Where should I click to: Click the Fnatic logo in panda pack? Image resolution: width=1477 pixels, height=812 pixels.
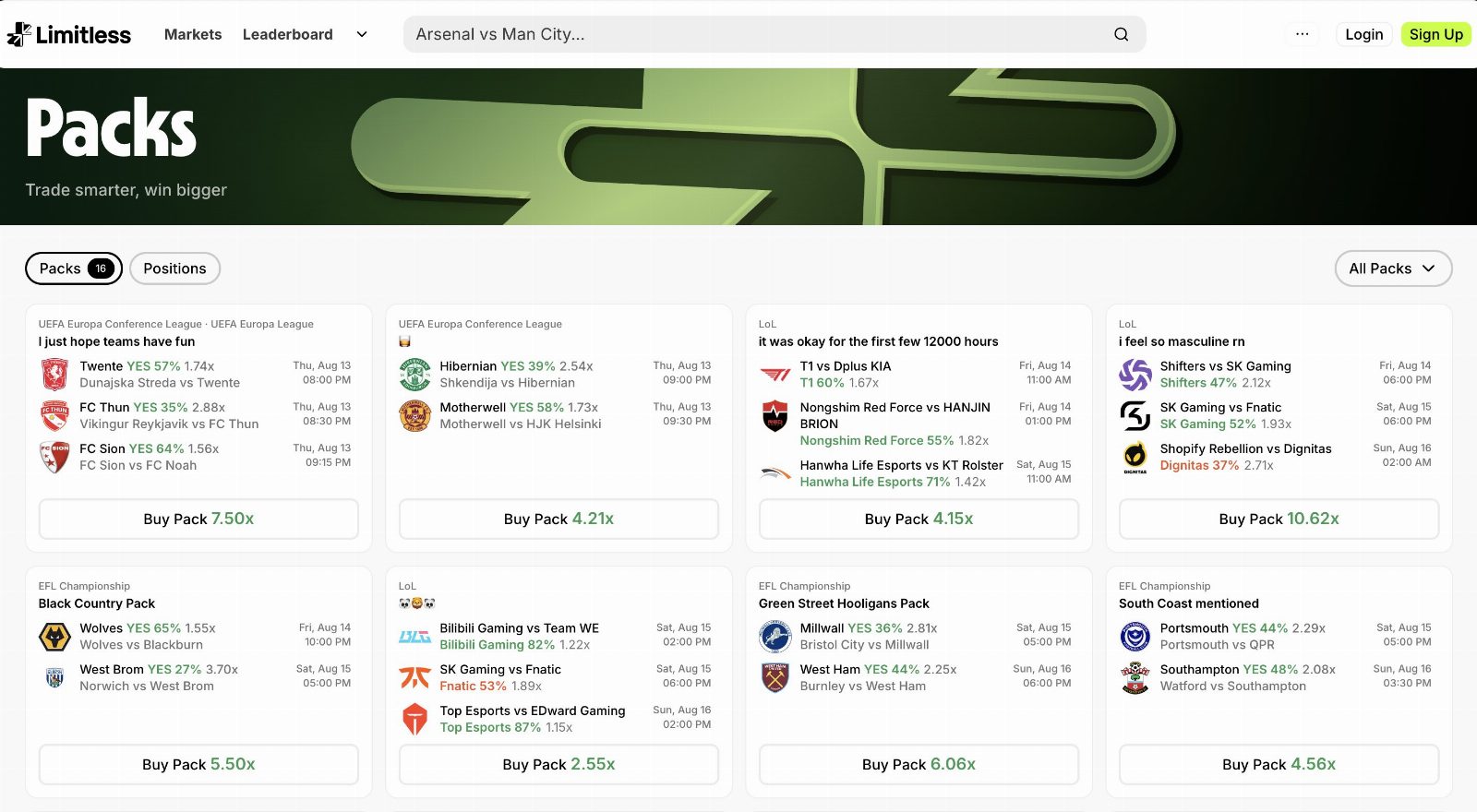(x=414, y=677)
